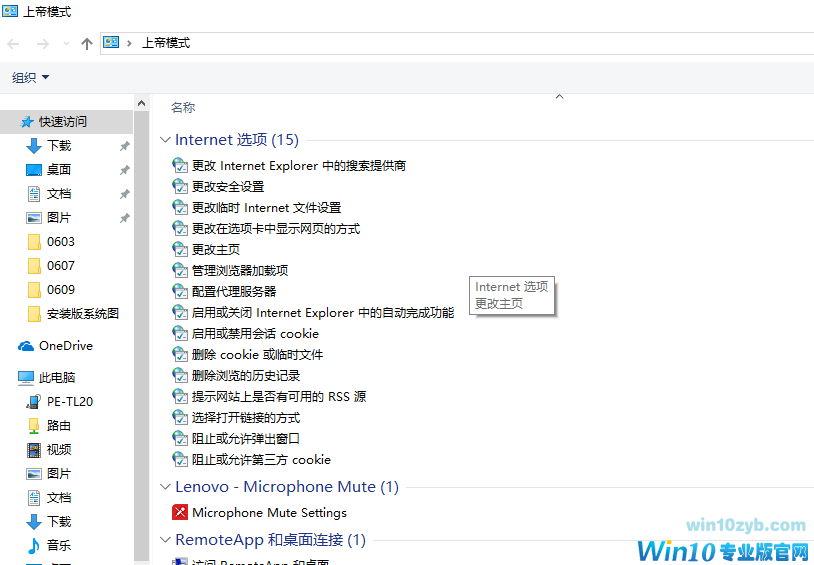
Task: Click icon next to 管理浏览器加载项
Action: [180, 271]
